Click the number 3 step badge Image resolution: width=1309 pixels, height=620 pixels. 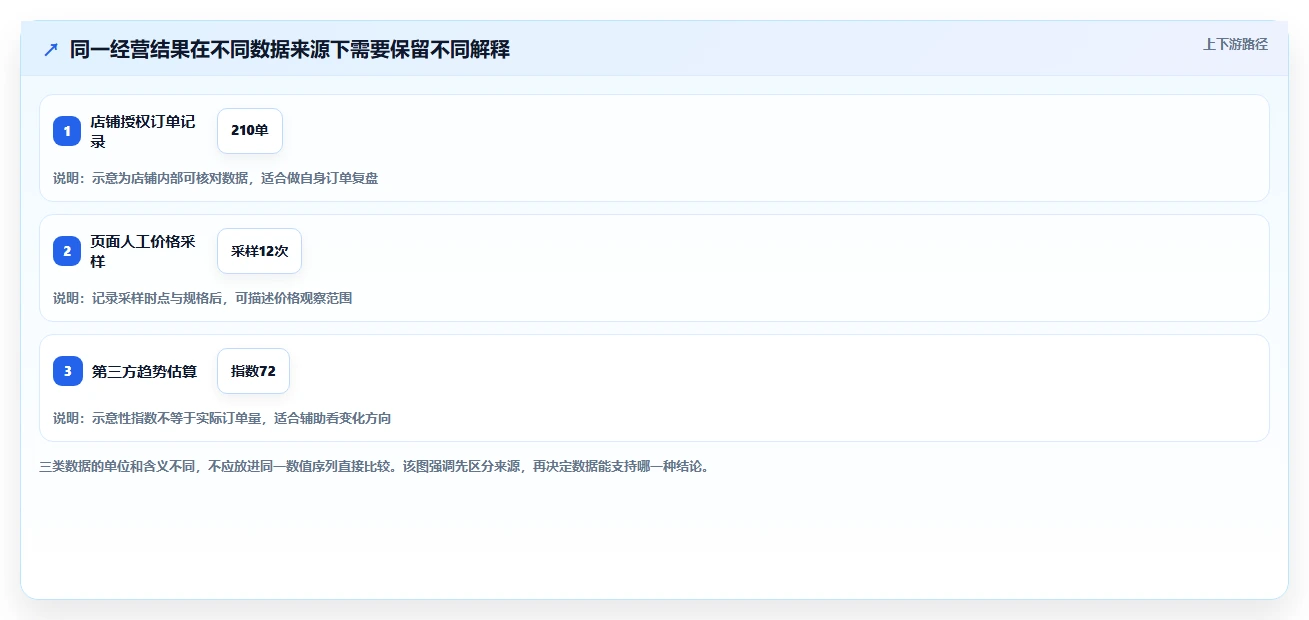(x=67, y=371)
